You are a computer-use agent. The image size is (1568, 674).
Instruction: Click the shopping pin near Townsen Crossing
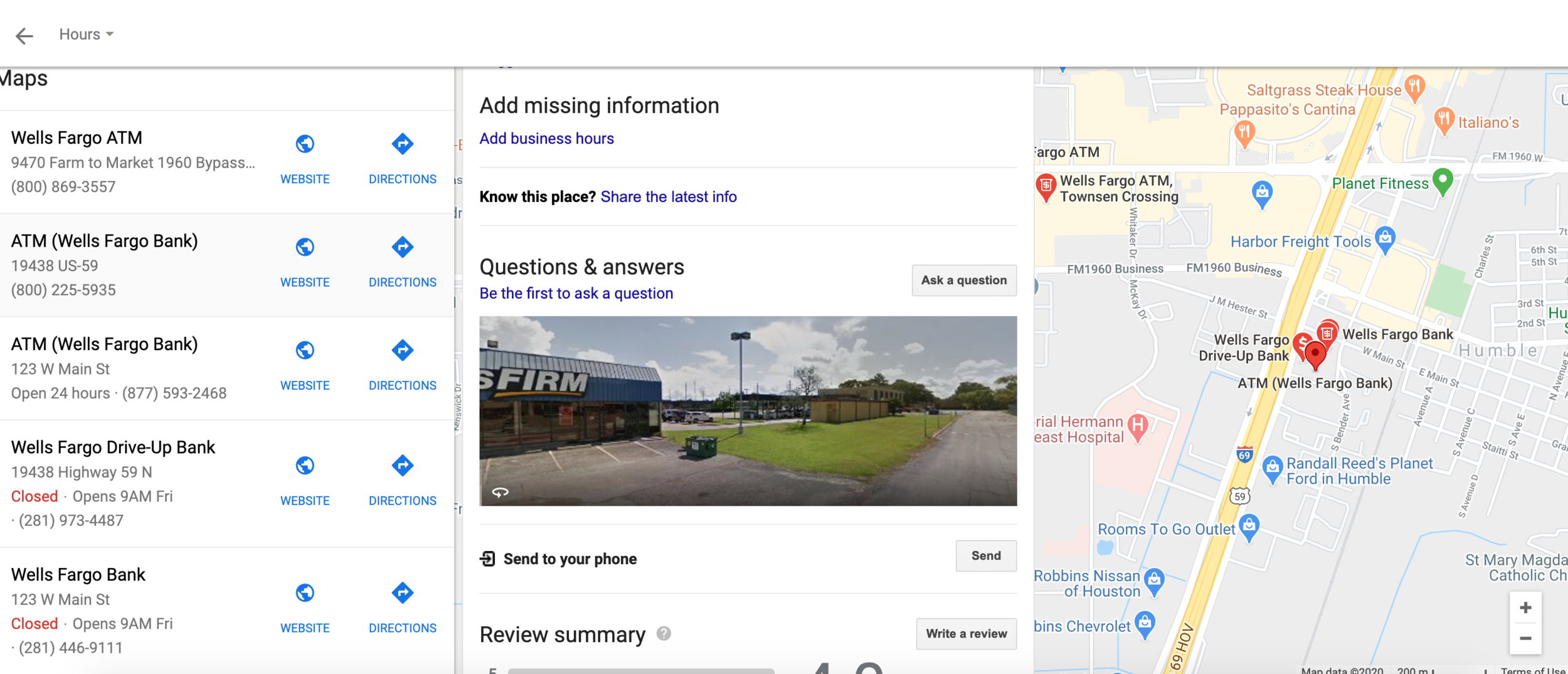coord(1261,193)
